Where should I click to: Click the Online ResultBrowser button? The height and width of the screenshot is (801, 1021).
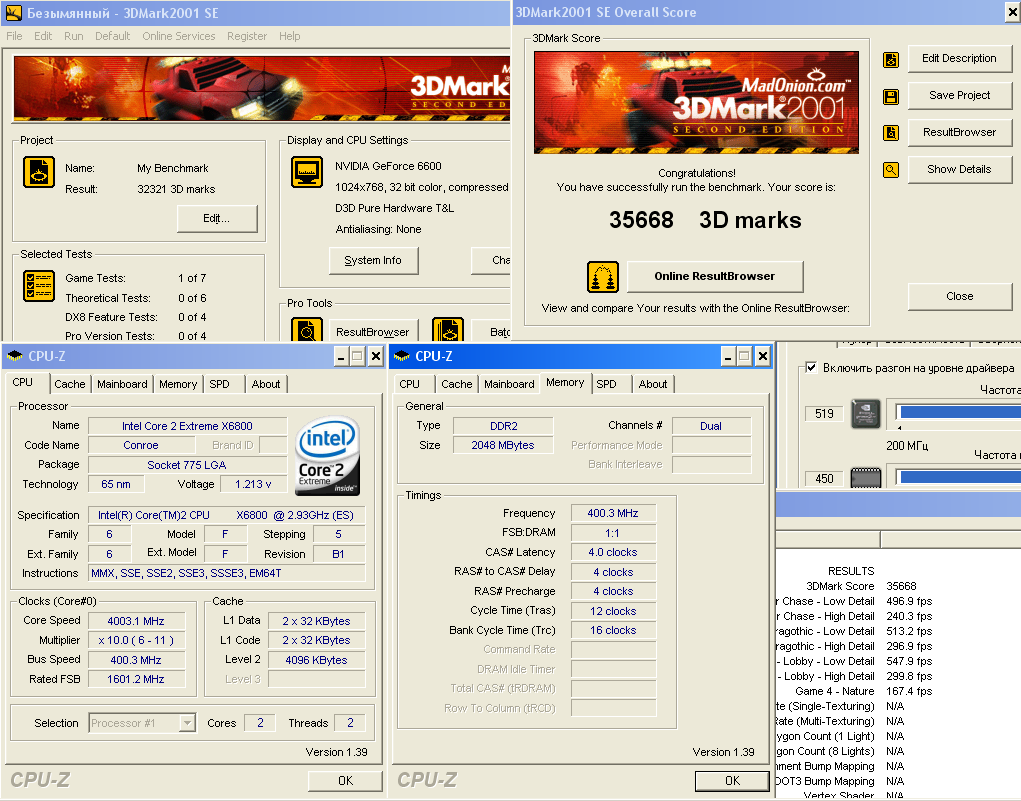pos(714,277)
